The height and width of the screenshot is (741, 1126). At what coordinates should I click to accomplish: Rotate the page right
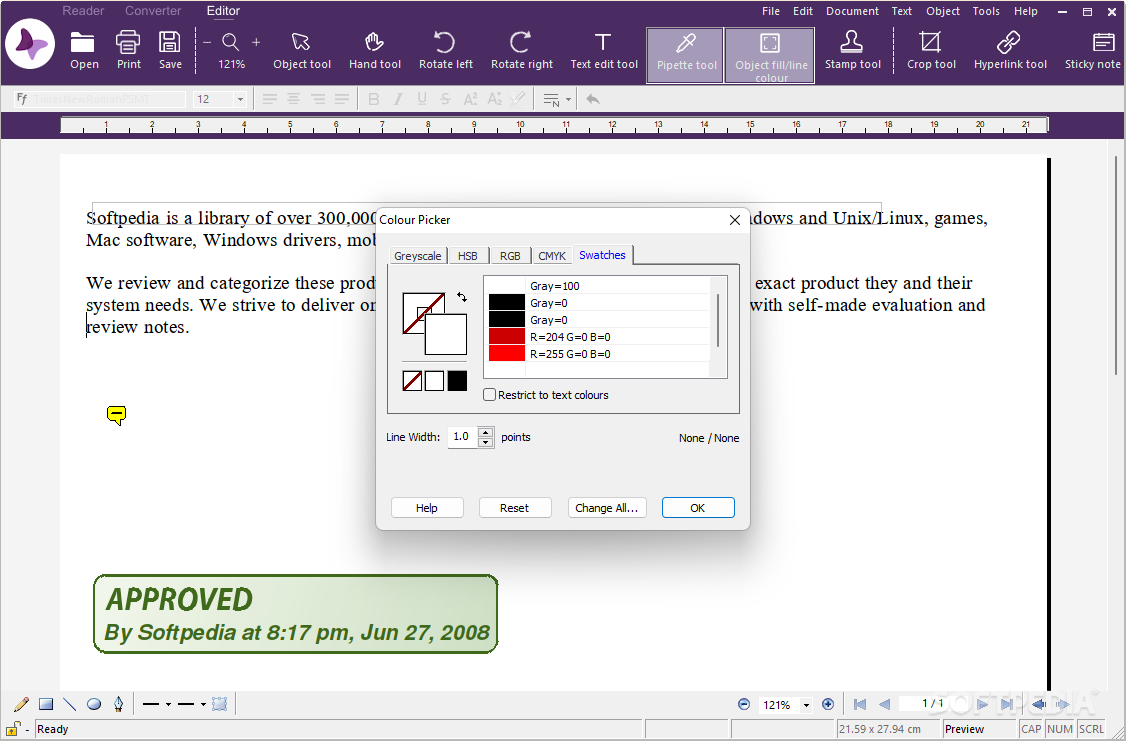click(x=521, y=50)
